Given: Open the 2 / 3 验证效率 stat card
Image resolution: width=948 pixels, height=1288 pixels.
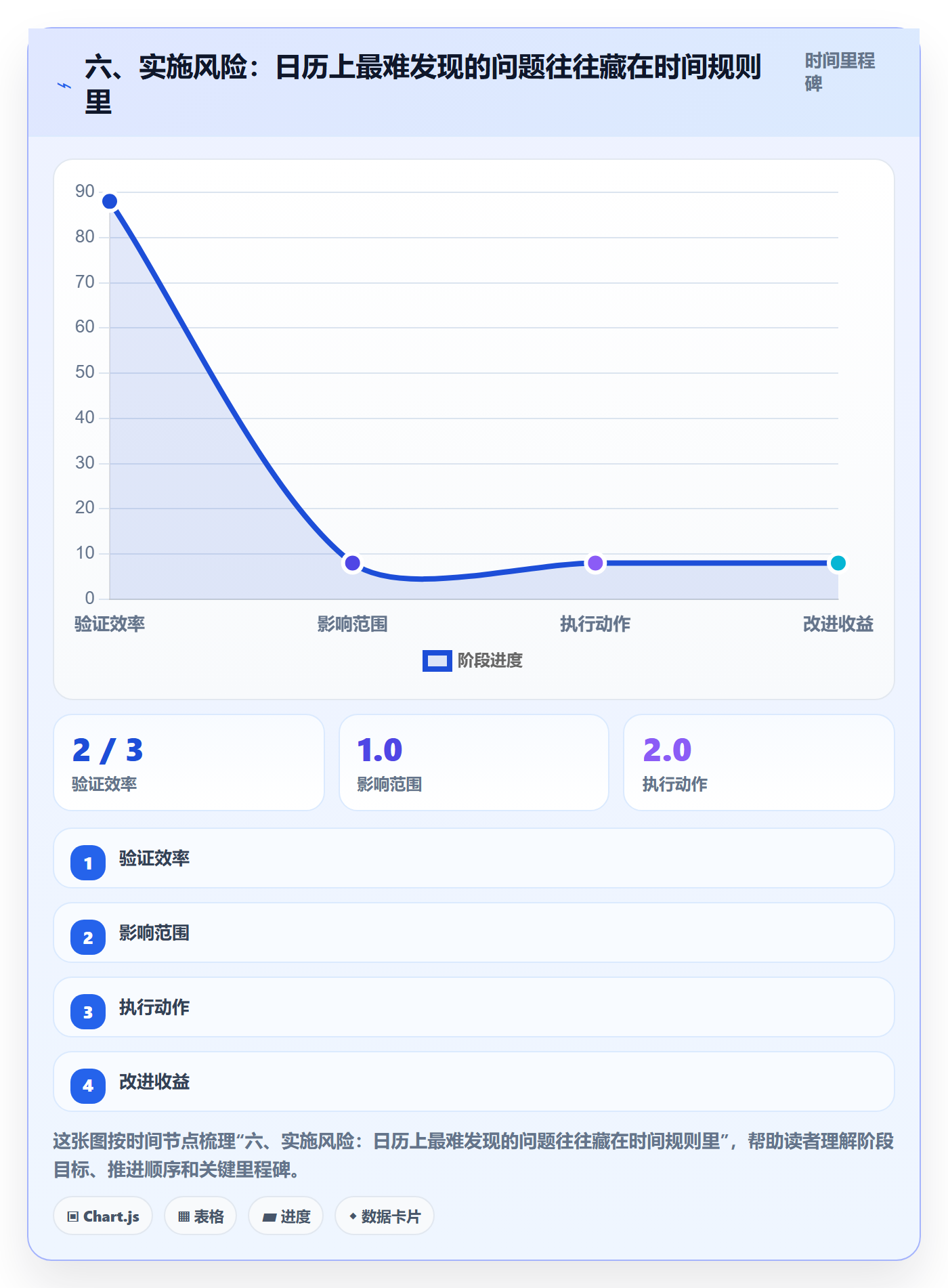Looking at the screenshot, I should click(189, 763).
